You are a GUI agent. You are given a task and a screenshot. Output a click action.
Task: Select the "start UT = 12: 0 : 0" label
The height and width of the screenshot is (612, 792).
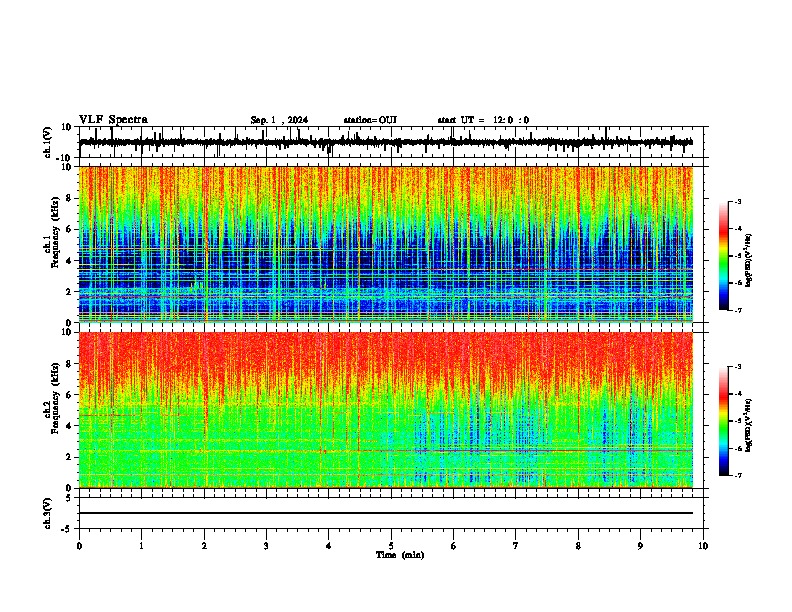(483, 120)
